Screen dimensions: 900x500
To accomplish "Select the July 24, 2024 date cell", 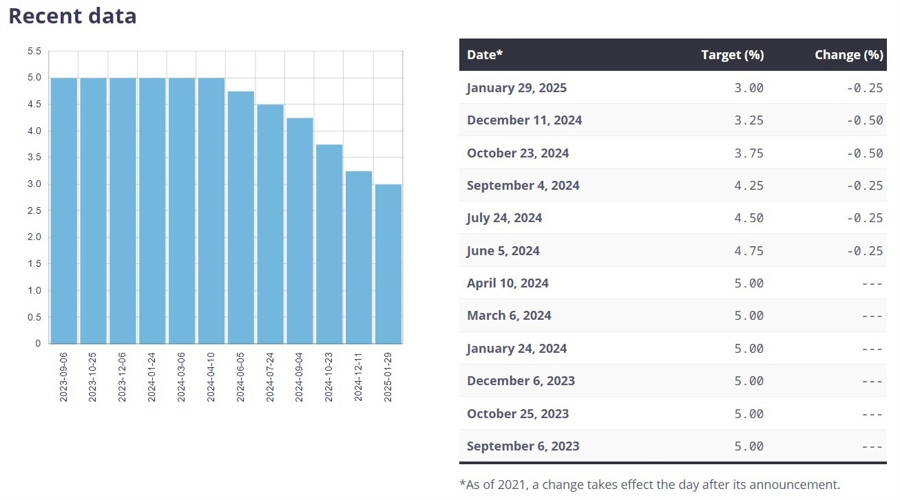I will 504,218.
